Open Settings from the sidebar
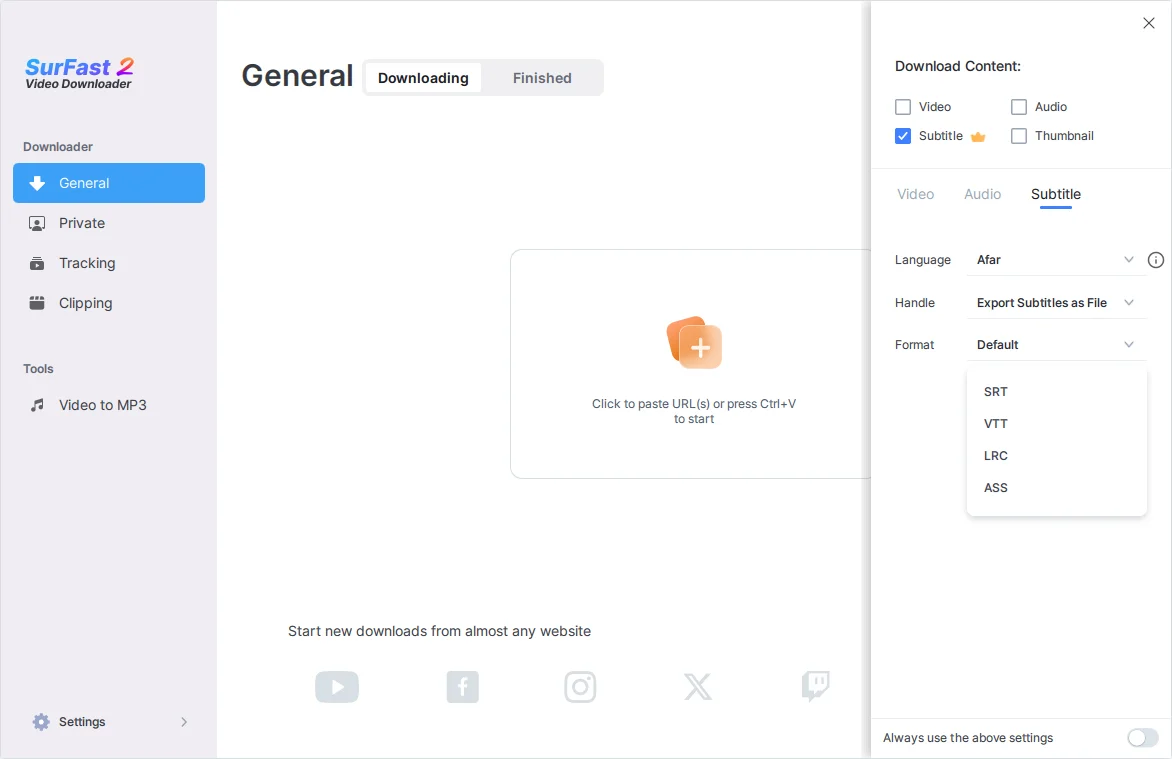This screenshot has height=759, width=1172. (109, 722)
